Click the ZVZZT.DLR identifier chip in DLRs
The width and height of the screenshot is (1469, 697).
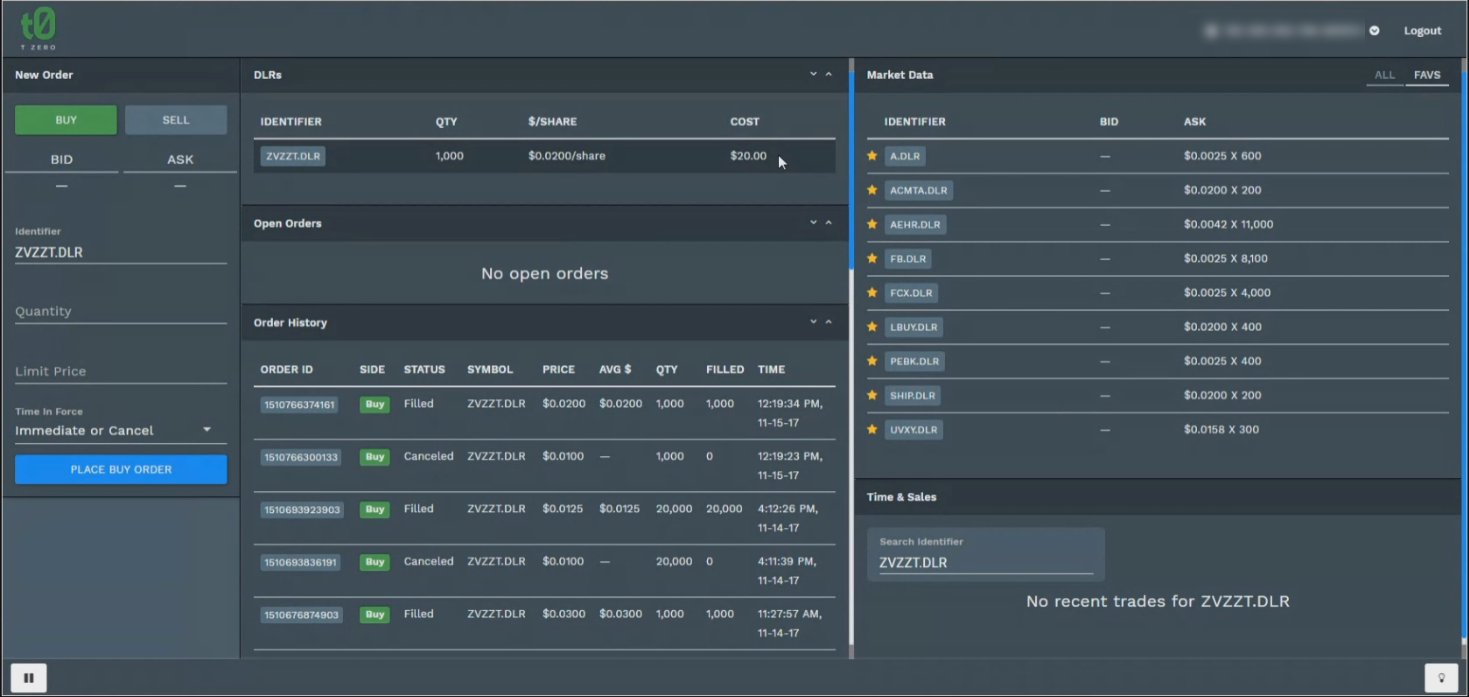pos(293,156)
